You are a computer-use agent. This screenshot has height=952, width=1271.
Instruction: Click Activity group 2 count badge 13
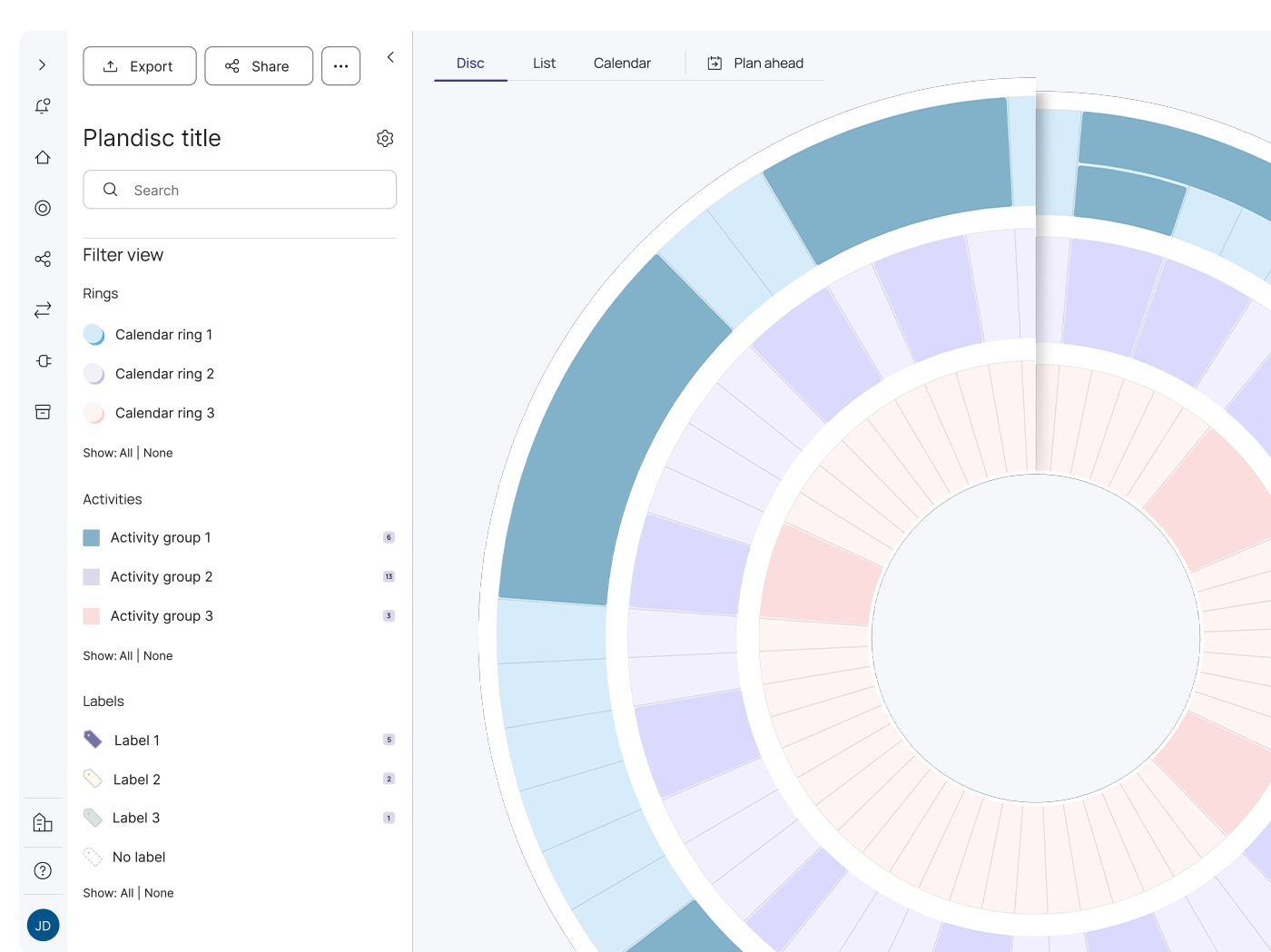[x=389, y=576]
